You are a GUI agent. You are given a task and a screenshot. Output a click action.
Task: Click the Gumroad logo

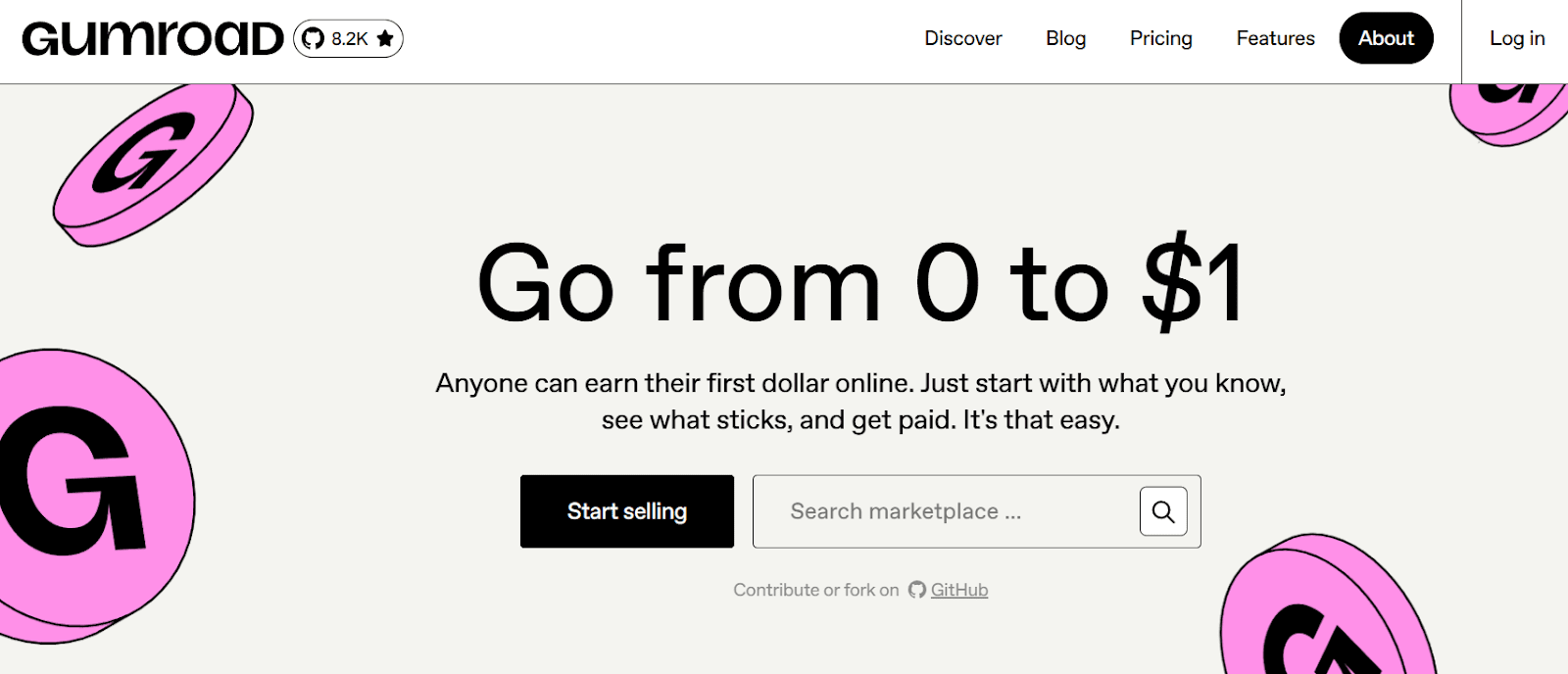tap(153, 39)
